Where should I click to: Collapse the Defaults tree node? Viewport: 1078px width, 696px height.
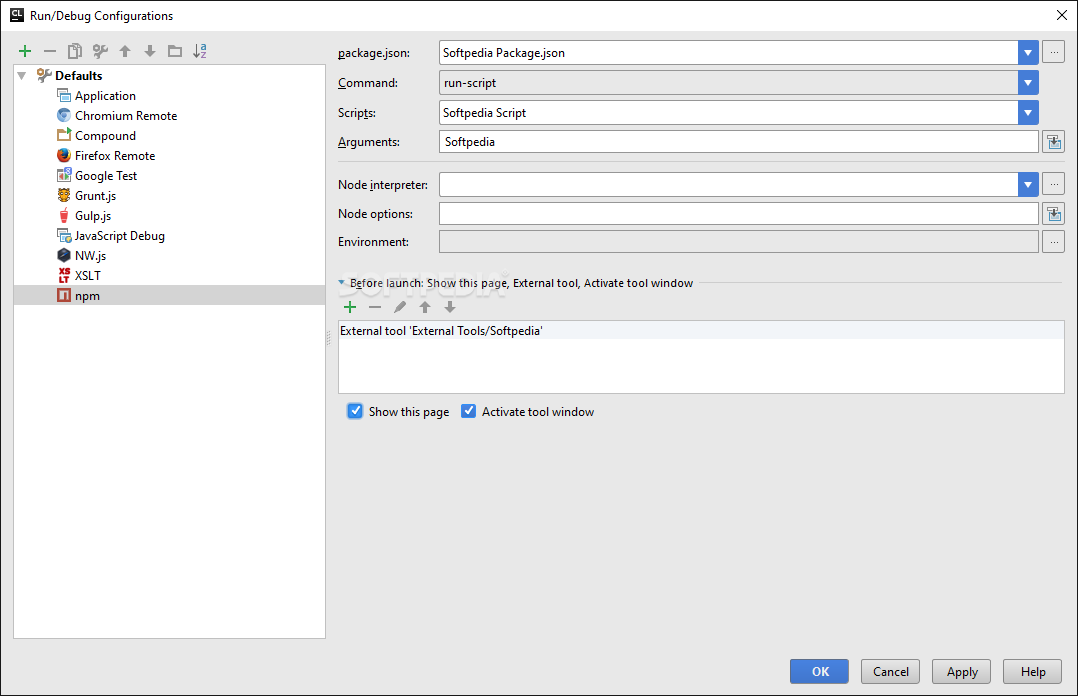22,76
